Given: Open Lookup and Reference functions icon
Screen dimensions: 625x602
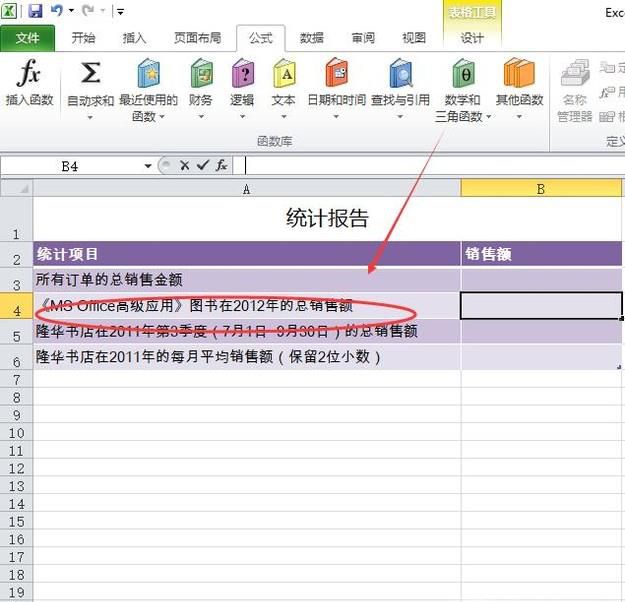Looking at the screenshot, I should [401, 73].
